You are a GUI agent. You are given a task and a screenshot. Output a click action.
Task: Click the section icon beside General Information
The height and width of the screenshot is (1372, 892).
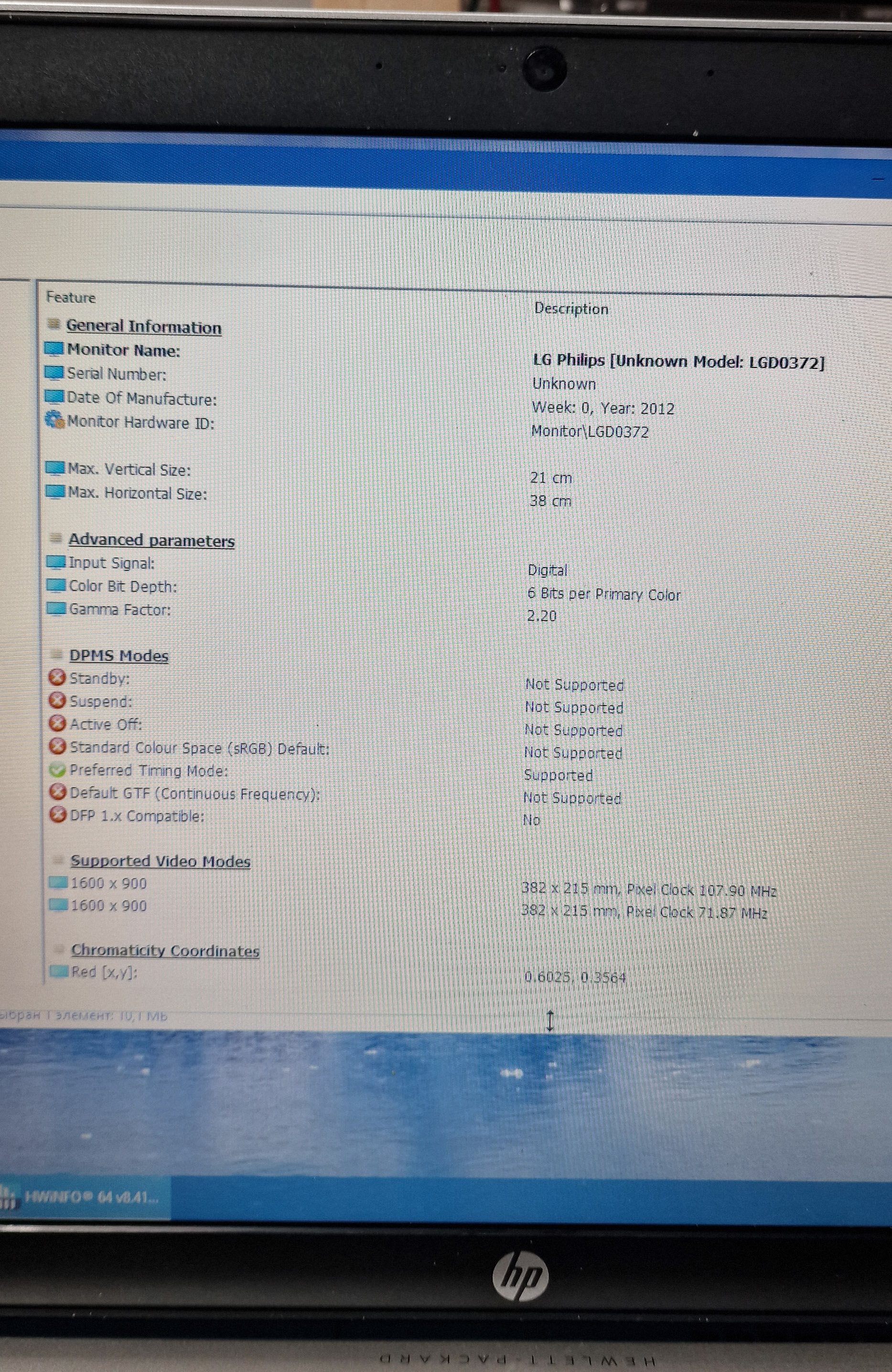[54, 324]
